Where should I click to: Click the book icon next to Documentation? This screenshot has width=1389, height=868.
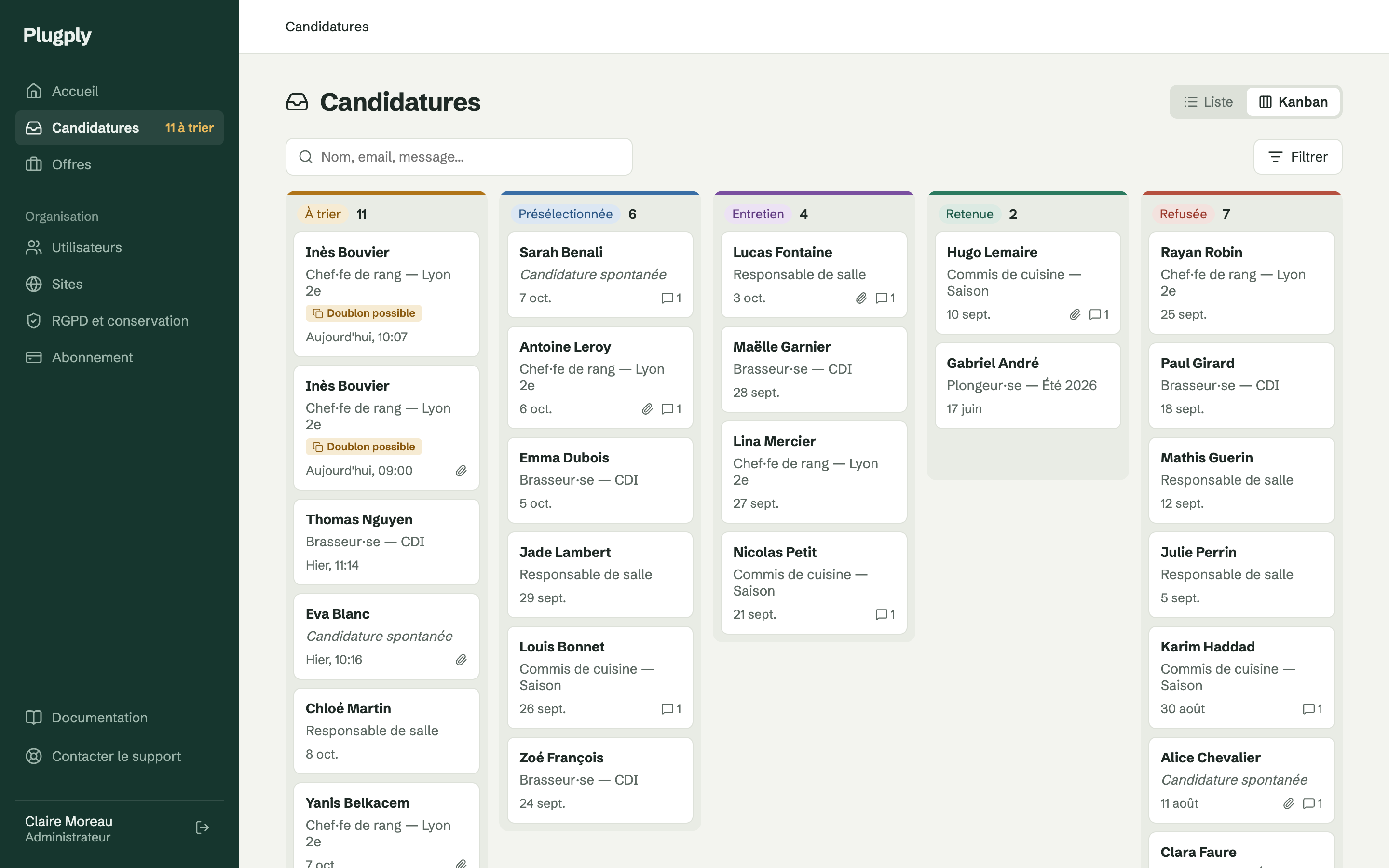[34, 718]
